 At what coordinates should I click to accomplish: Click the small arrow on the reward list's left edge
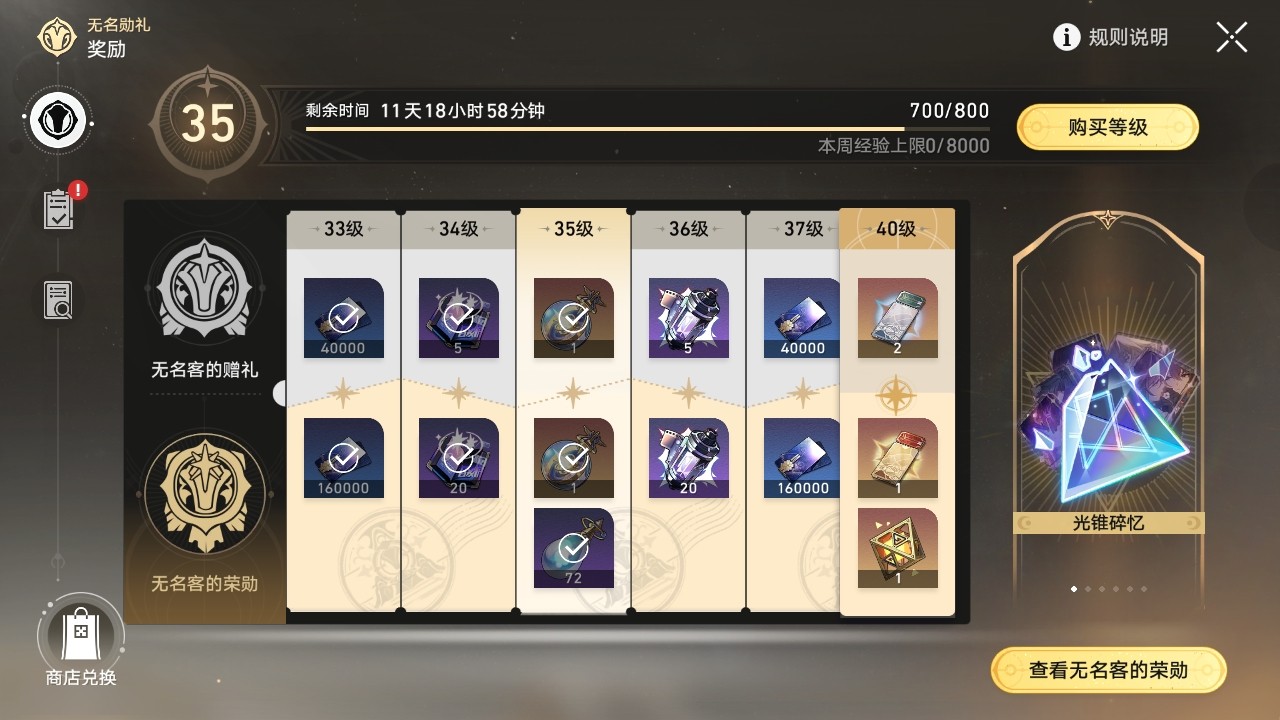click(279, 393)
